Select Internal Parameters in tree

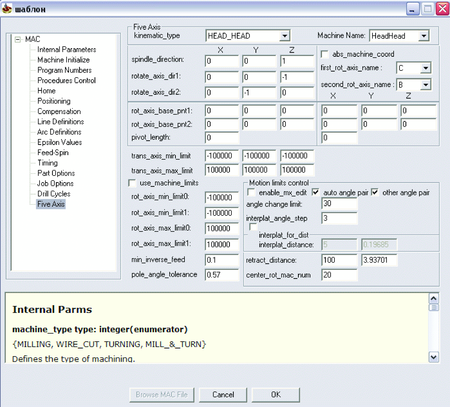pyautogui.click(x=67, y=50)
